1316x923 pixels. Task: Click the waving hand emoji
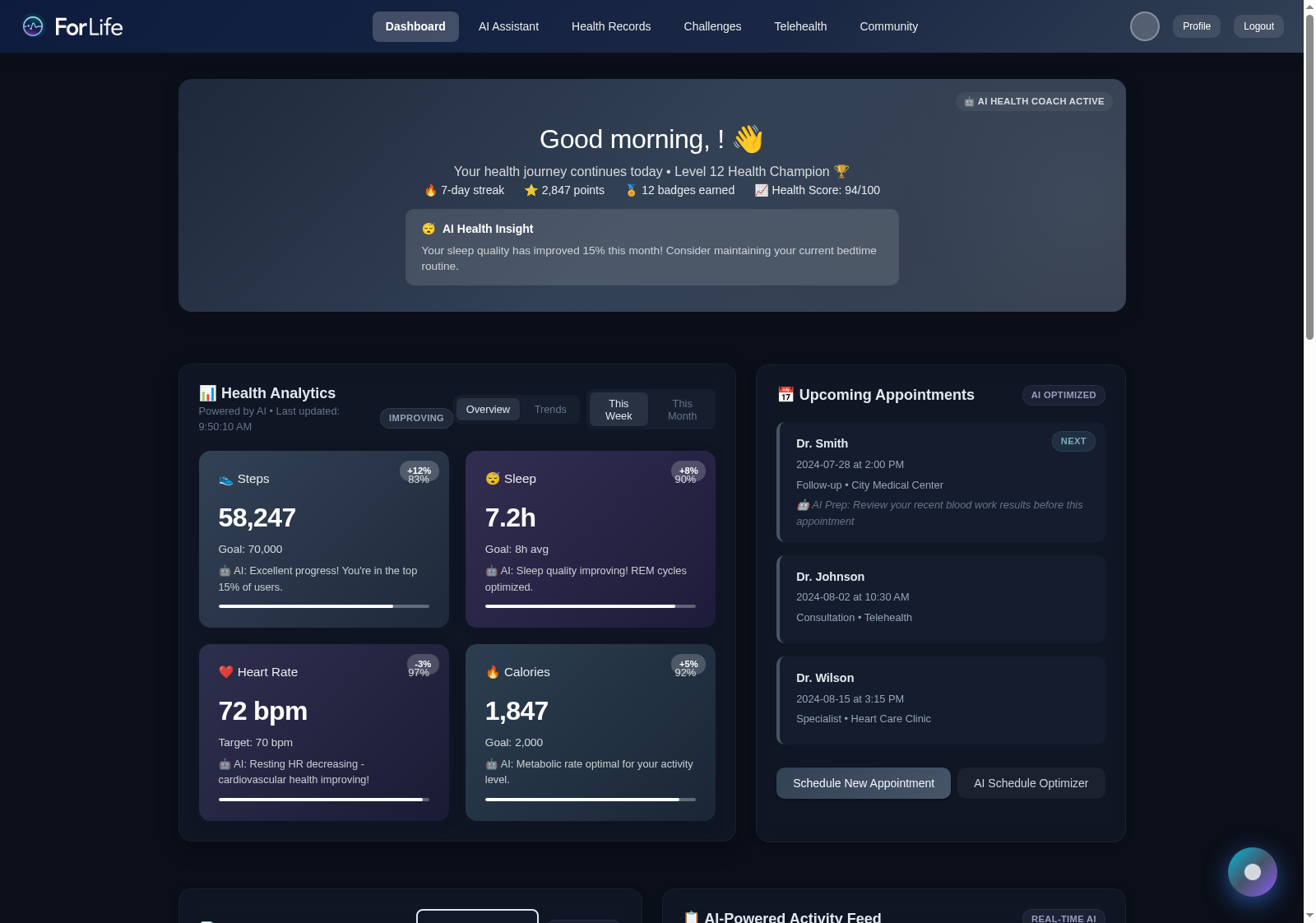point(748,139)
